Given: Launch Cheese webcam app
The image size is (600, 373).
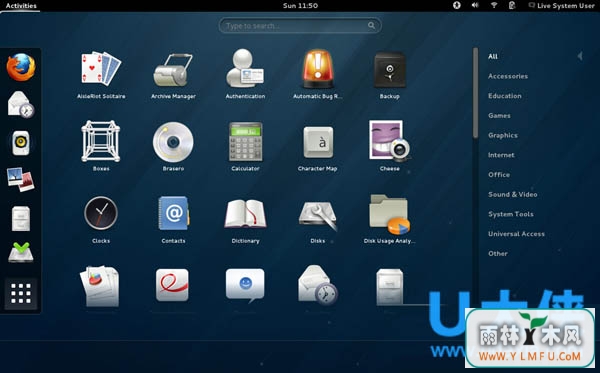Looking at the screenshot, I should pos(390,146).
